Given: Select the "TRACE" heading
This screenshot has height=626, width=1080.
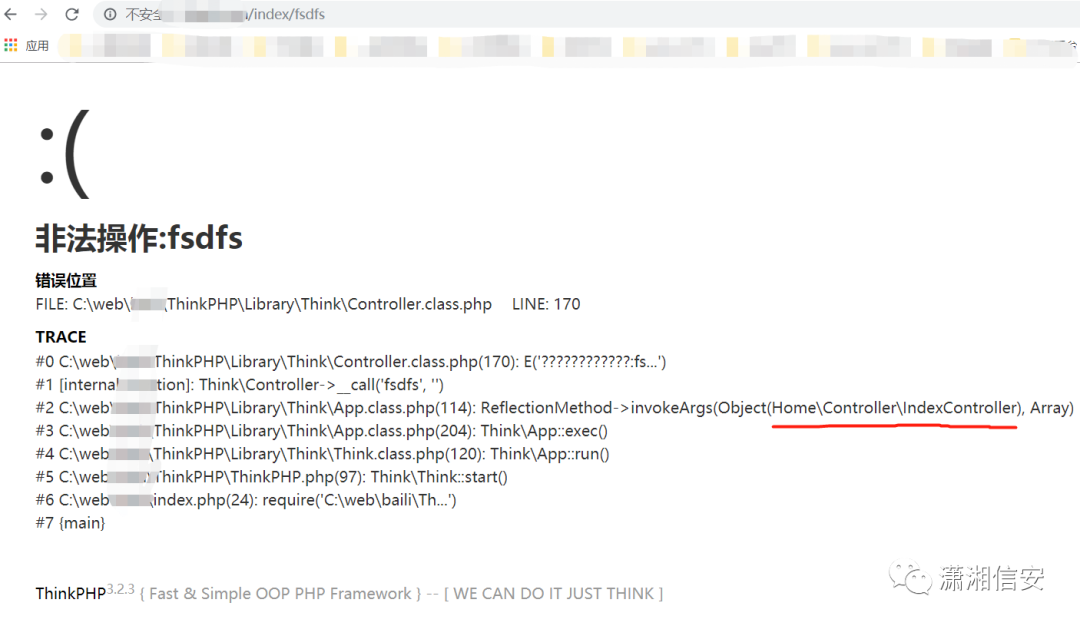Looking at the screenshot, I should click(x=61, y=337).
